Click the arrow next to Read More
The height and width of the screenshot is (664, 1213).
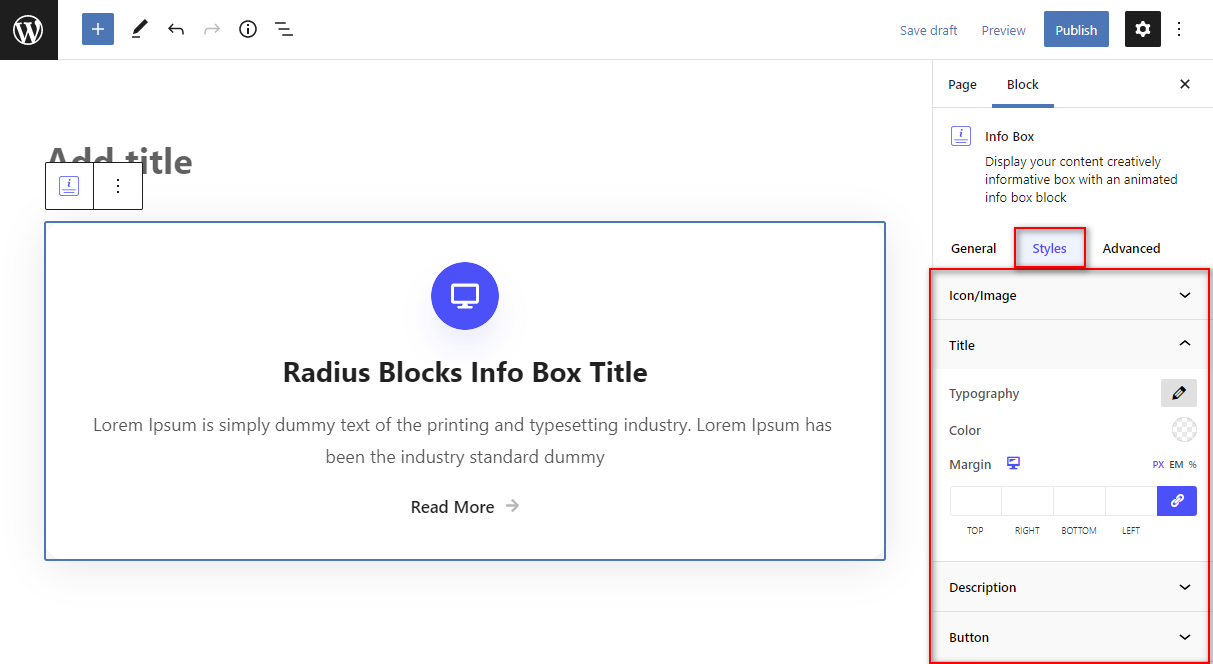pyautogui.click(x=512, y=506)
